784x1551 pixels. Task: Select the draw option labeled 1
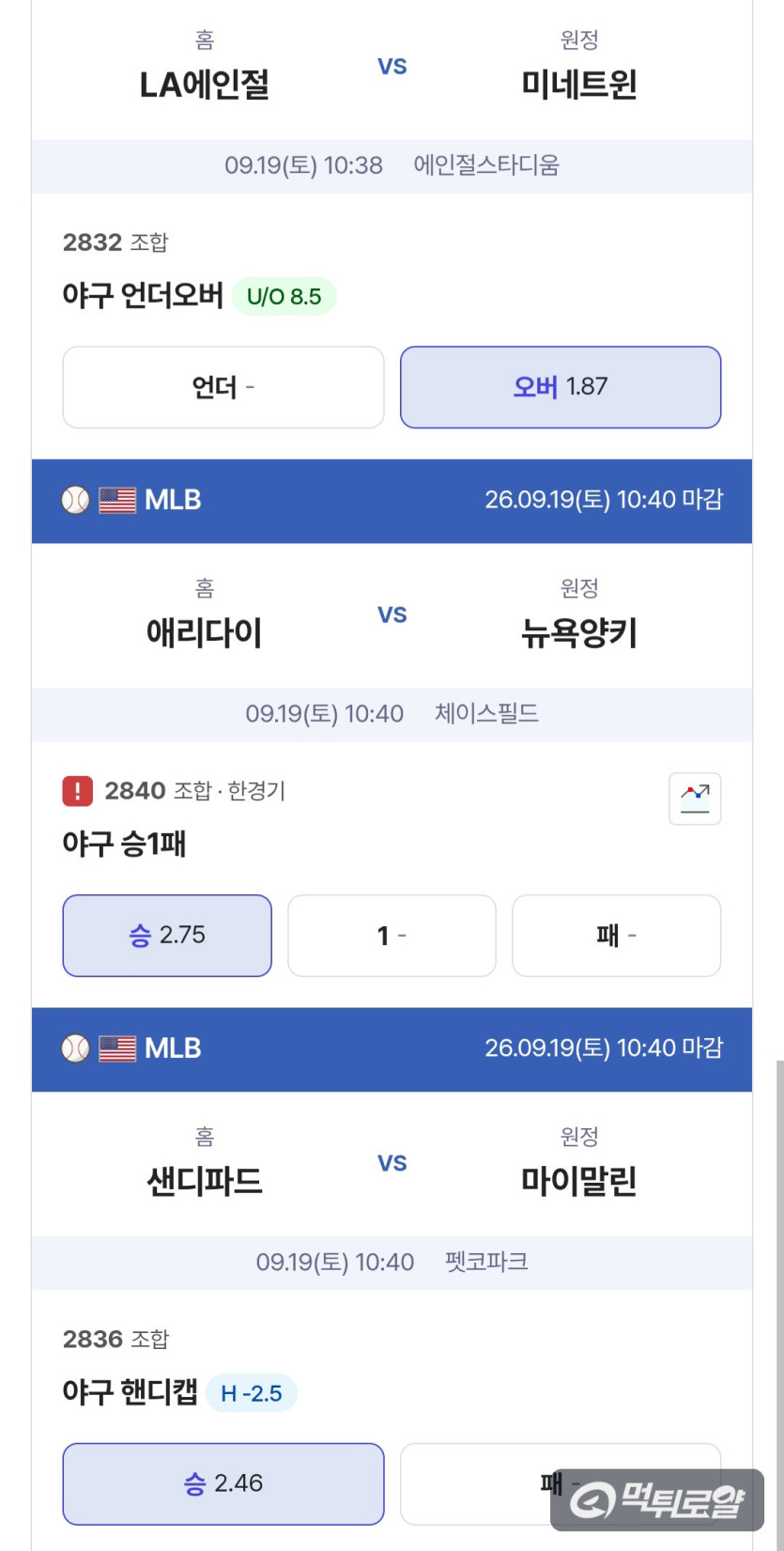click(x=392, y=936)
